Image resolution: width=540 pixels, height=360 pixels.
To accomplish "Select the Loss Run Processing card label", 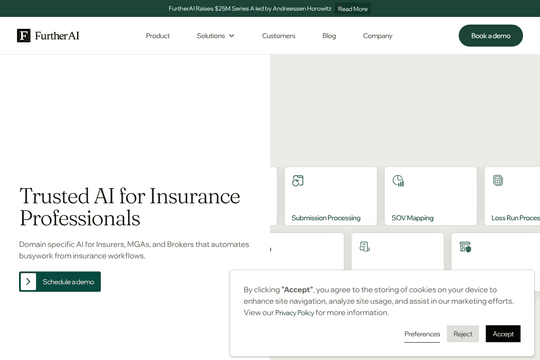I will [516, 218].
